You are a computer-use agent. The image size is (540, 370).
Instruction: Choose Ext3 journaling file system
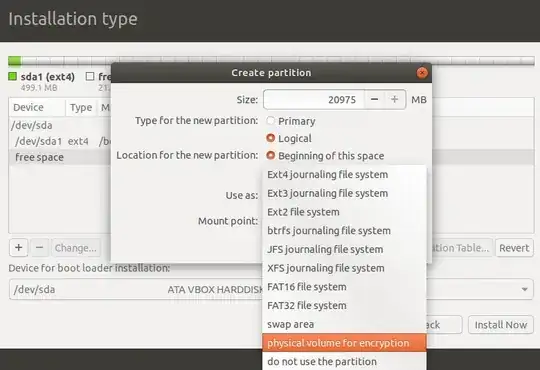coord(344,193)
